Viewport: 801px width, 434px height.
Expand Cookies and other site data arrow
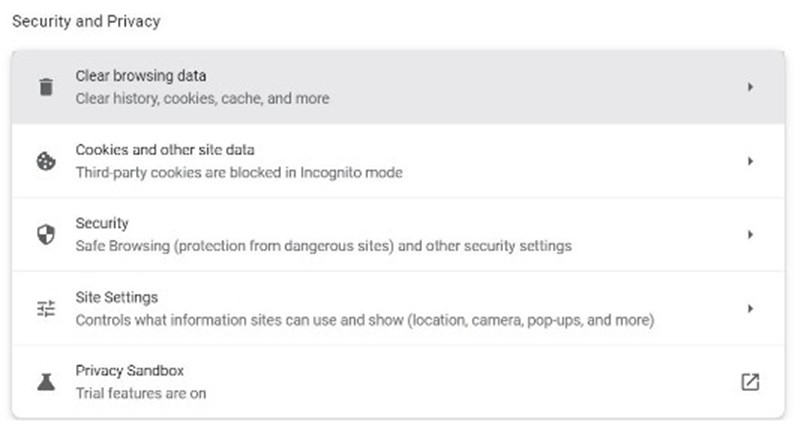pyautogui.click(x=750, y=161)
